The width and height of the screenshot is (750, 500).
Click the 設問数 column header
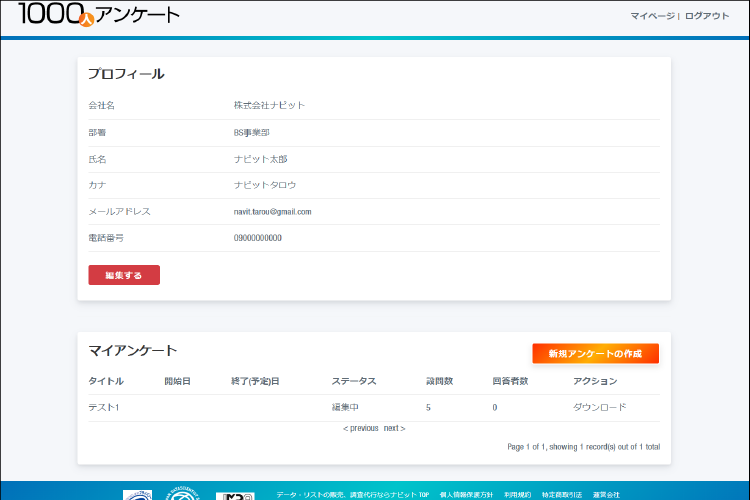(x=440, y=381)
